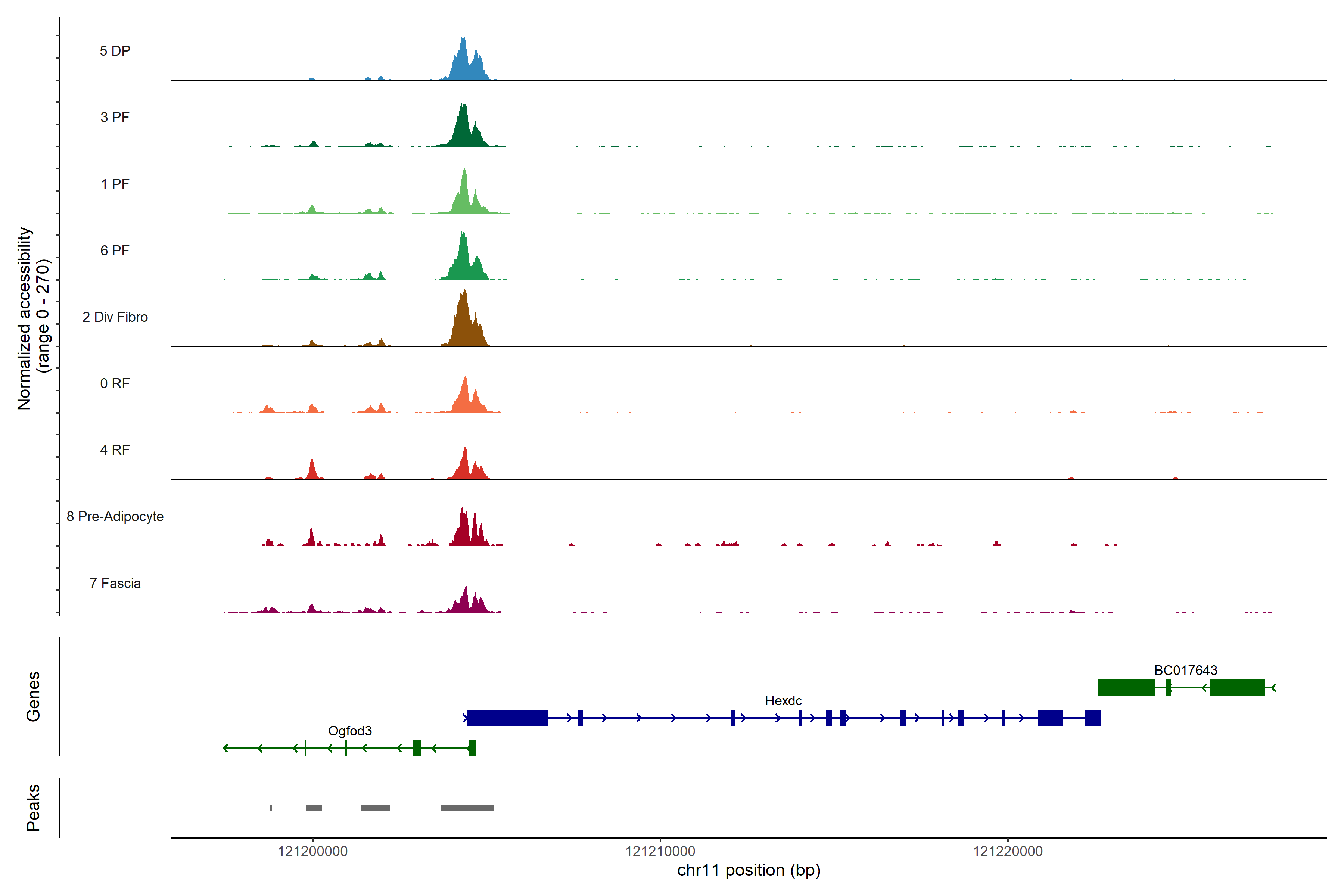Image resolution: width=1344 pixels, height=896 pixels.
Task: Click the 121220000 axis tick label
Action: pos(1007,852)
